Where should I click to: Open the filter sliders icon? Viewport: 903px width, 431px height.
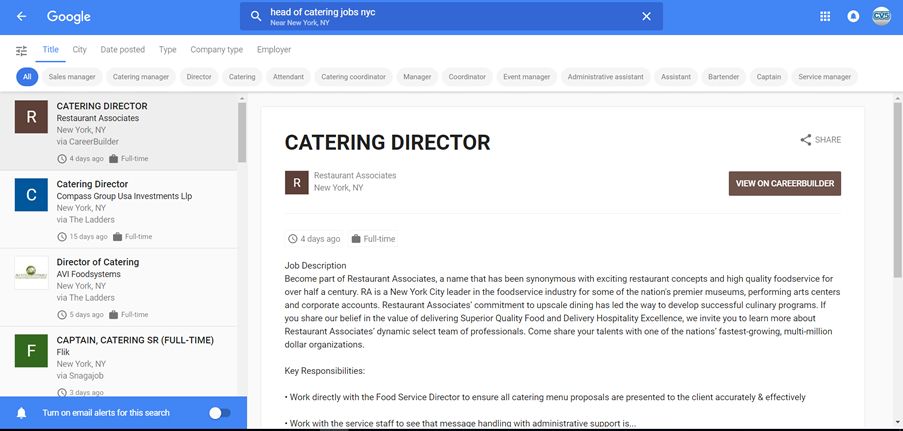(x=21, y=51)
